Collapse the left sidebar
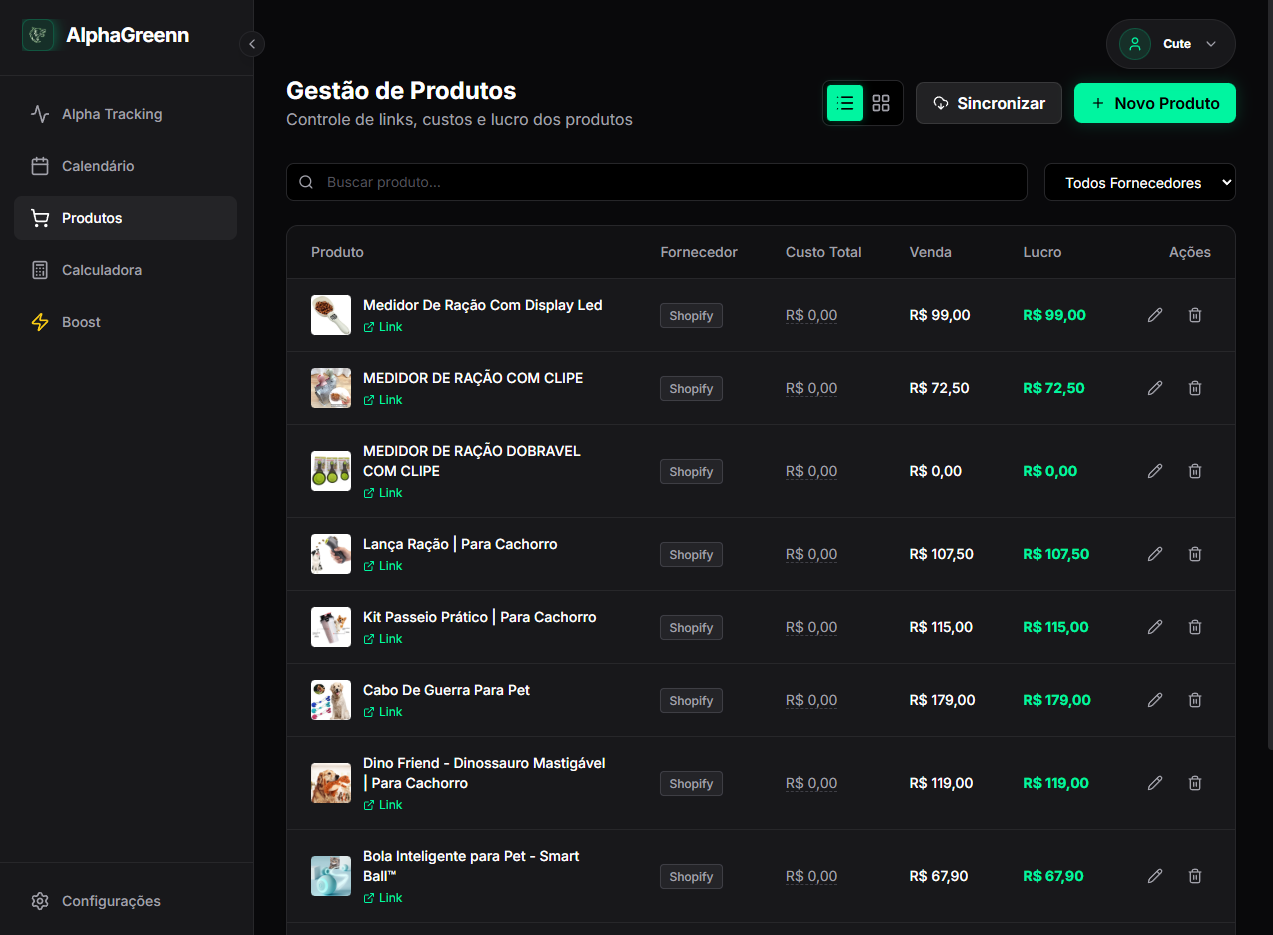 [x=252, y=44]
